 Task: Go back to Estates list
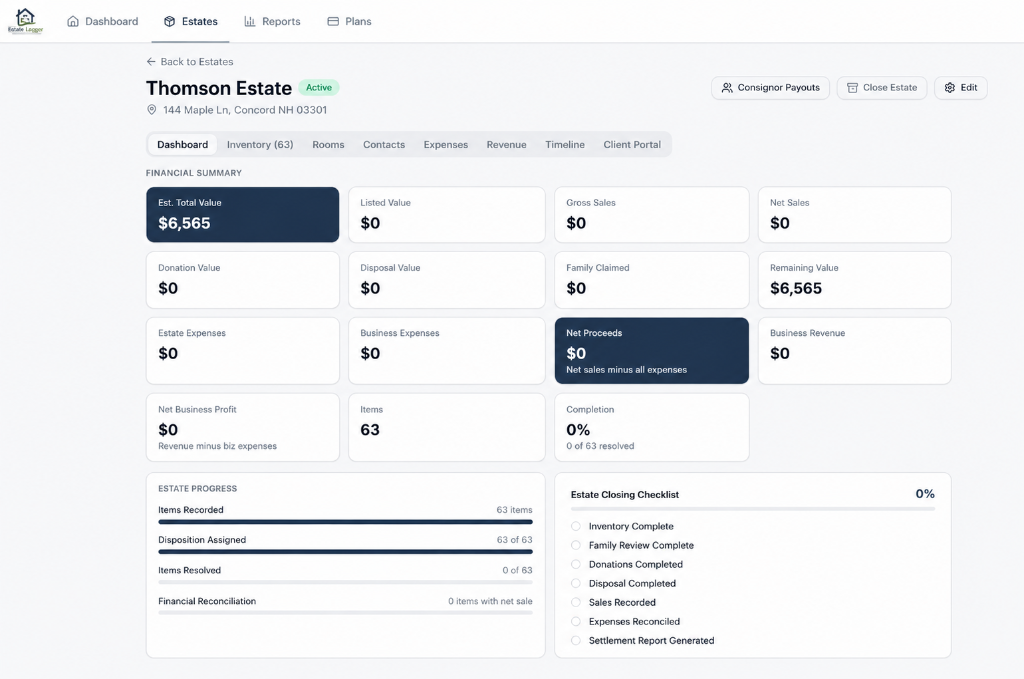189,61
